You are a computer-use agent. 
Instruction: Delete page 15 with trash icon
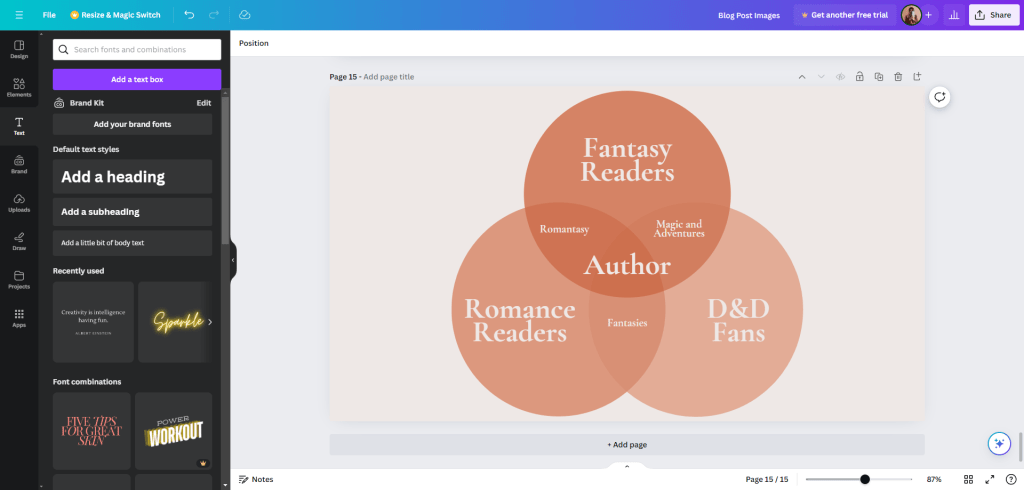tap(898, 77)
